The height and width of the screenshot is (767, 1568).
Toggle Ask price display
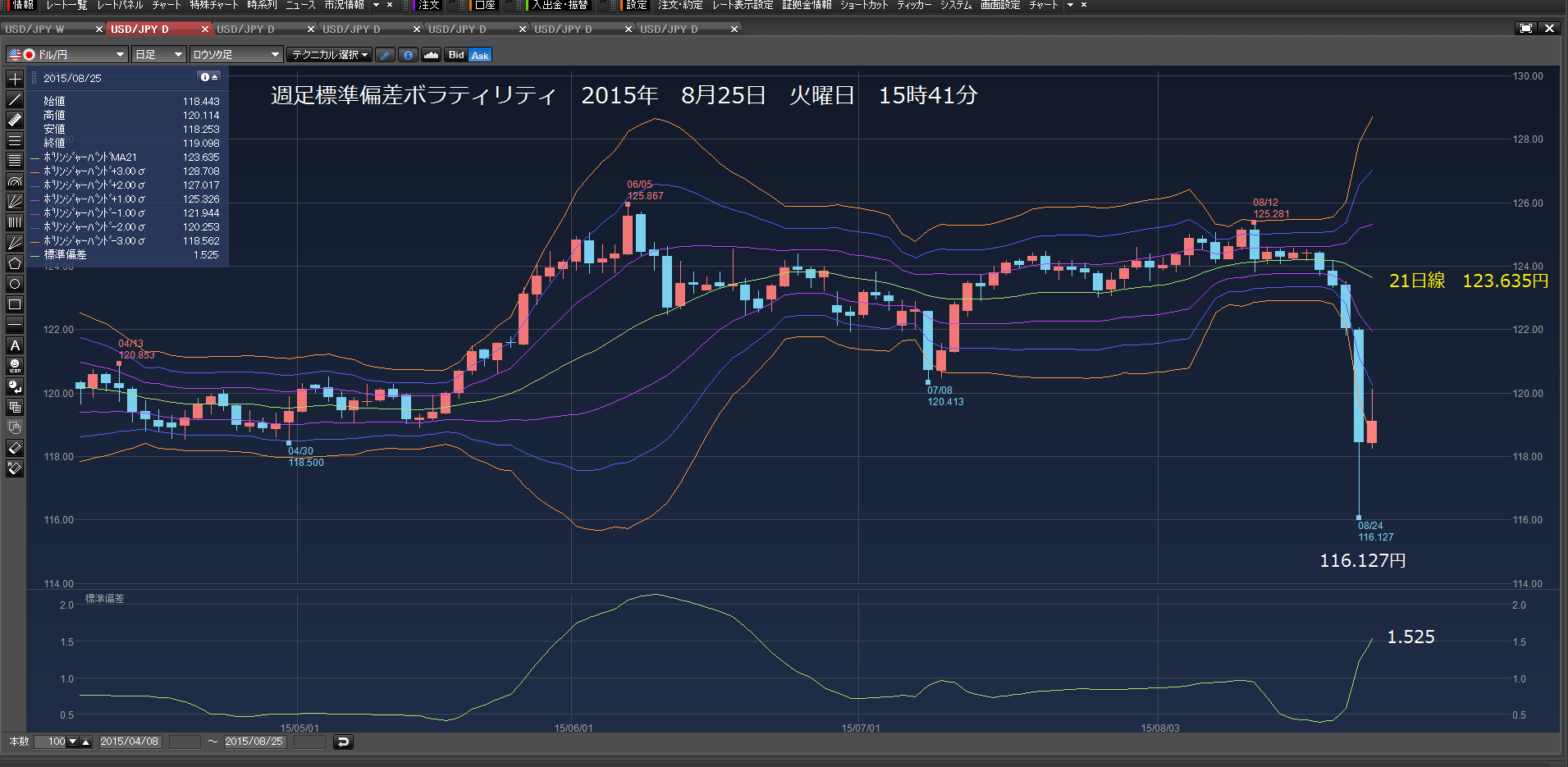pos(480,55)
